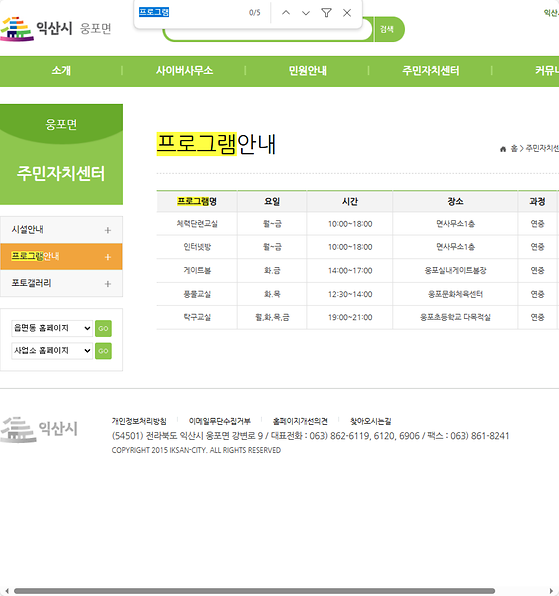Expand the 포토갤러리 plus icon

108,284
